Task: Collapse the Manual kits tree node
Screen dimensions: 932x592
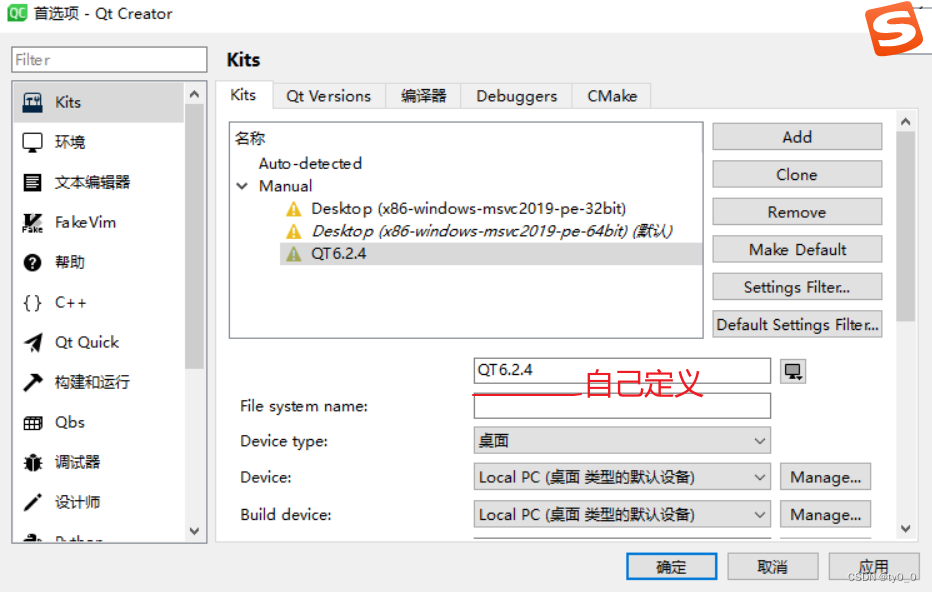Action: (x=242, y=186)
